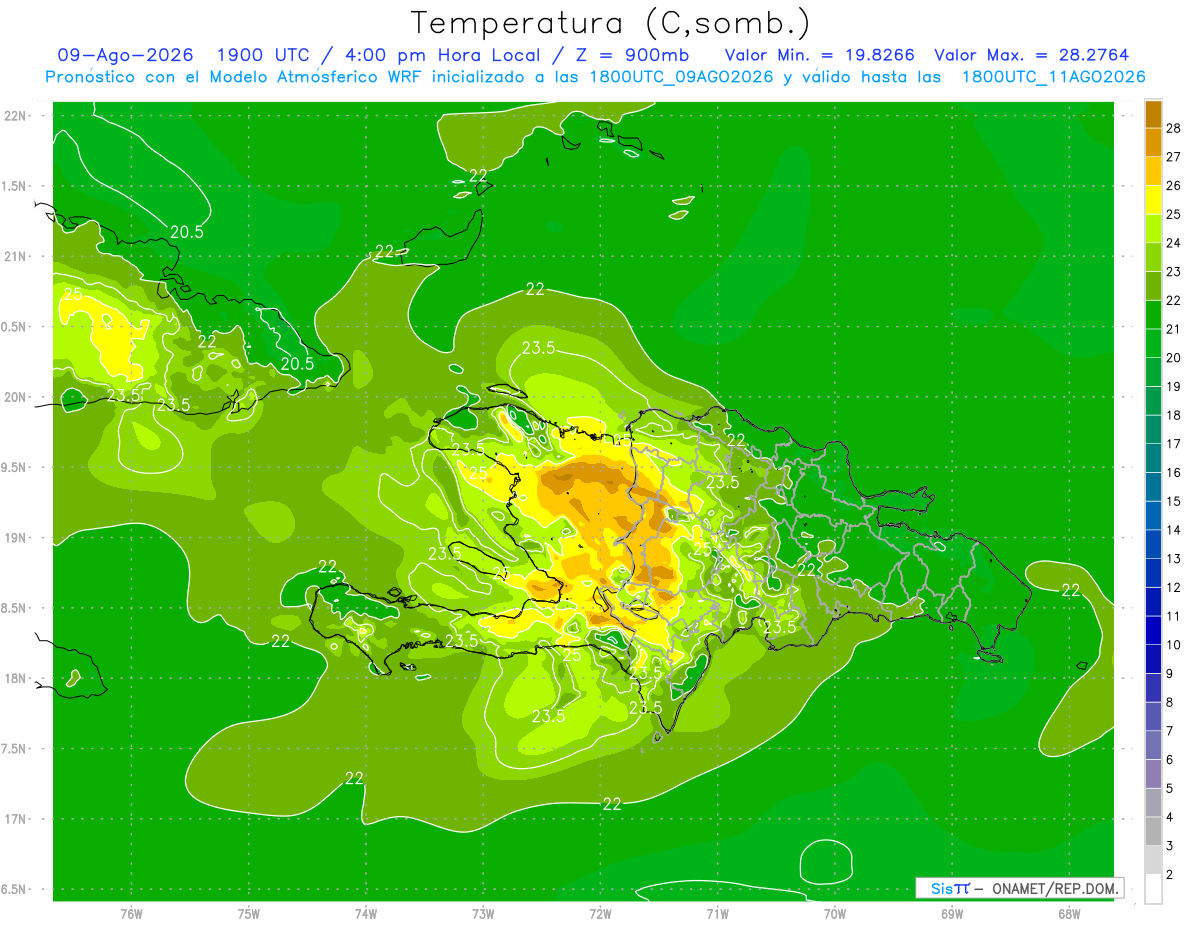
Task: Click the '70W' longitude axis label
Action: pos(835,914)
